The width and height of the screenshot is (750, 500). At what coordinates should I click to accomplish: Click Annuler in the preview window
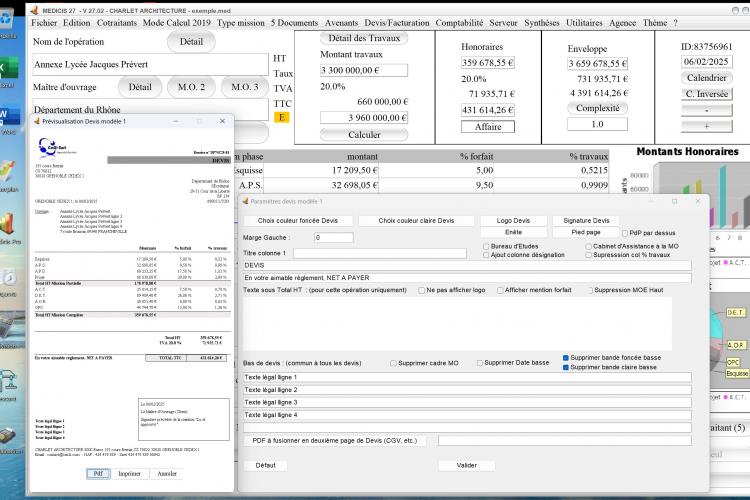click(167, 474)
